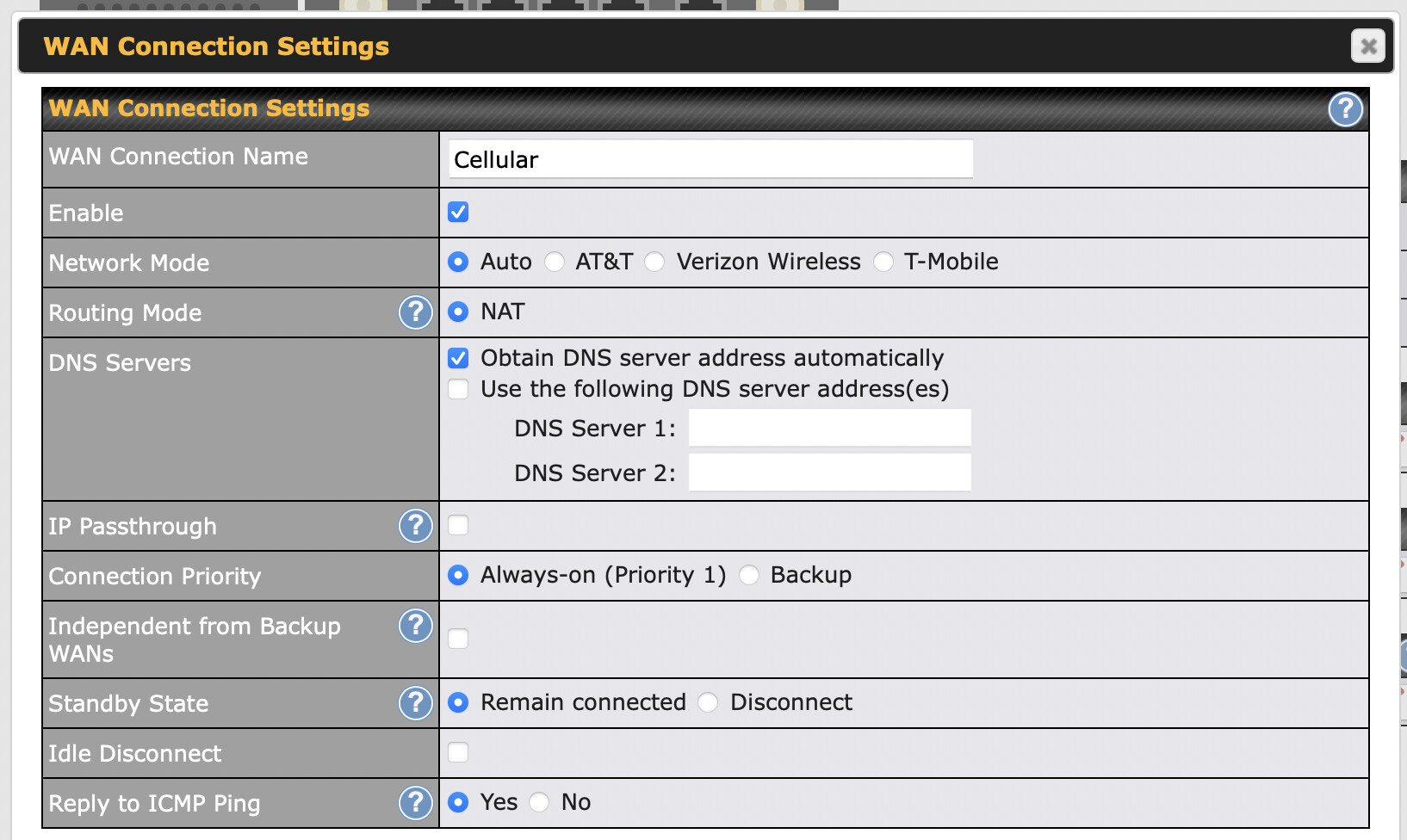The image size is (1407, 840).
Task: Show help for Reply to ICMP Ping
Action: [x=415, y=803]
